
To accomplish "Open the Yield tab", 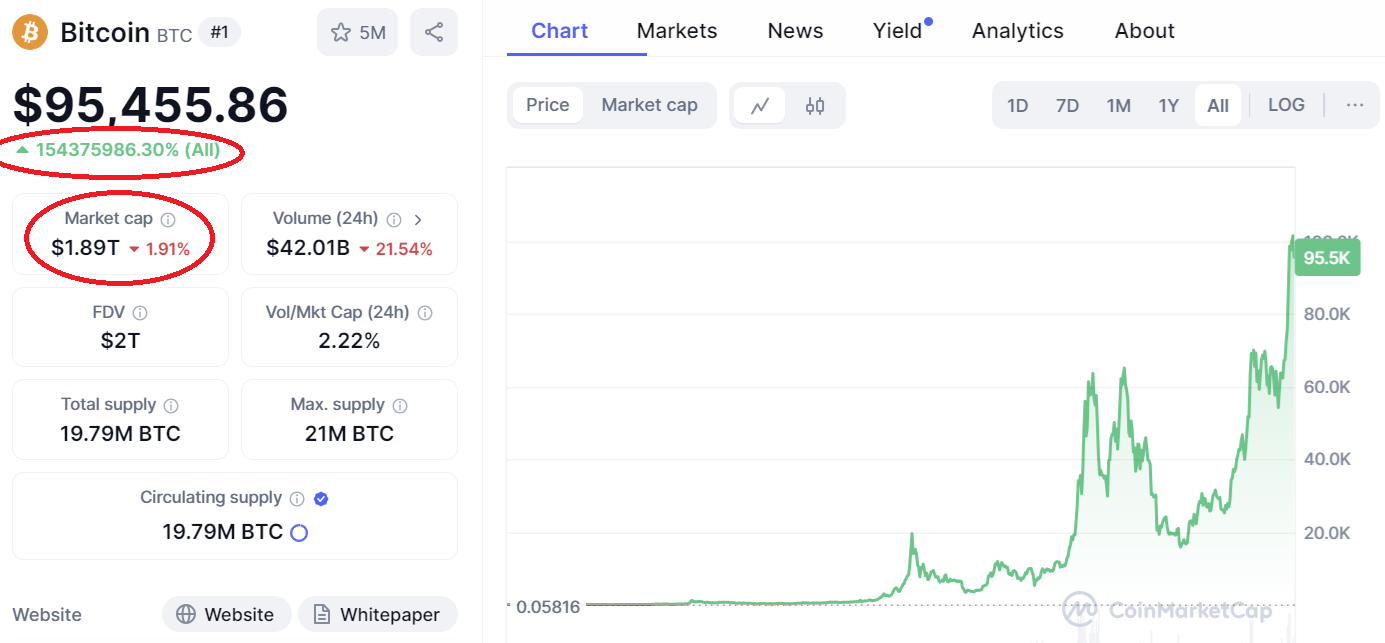I will tap(898, 31).
